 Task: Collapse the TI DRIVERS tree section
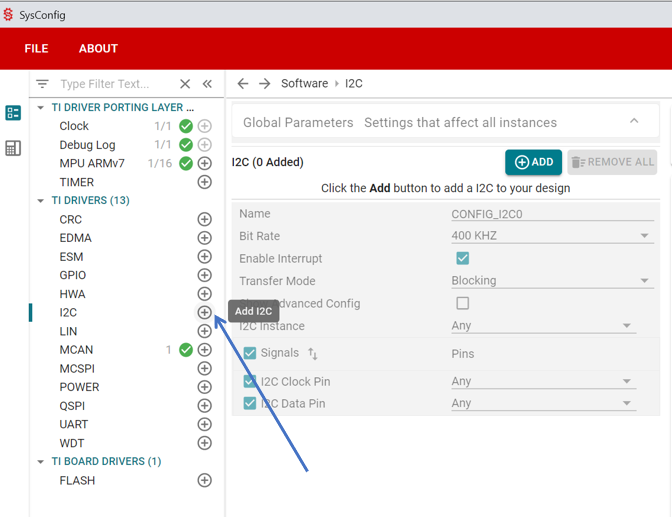41,201
